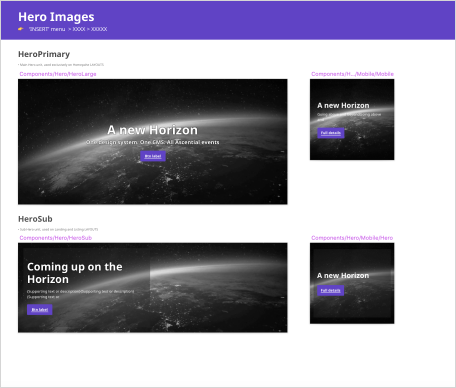Select the HeroSub section heading
The height and width of the screenshot is (388, 456).
pos(35,219)
